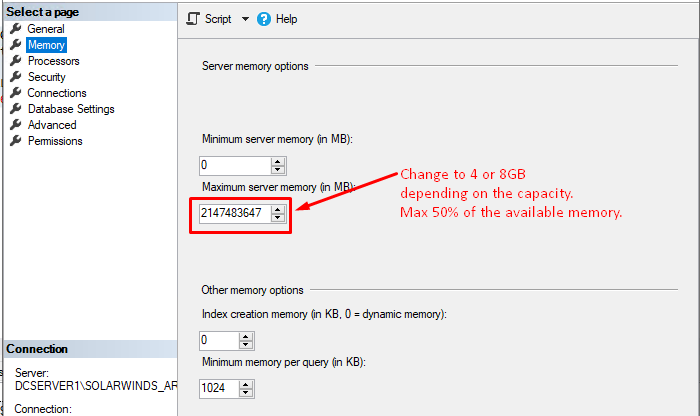
Task: Select the Security page label
Action: tap(46, 77)
